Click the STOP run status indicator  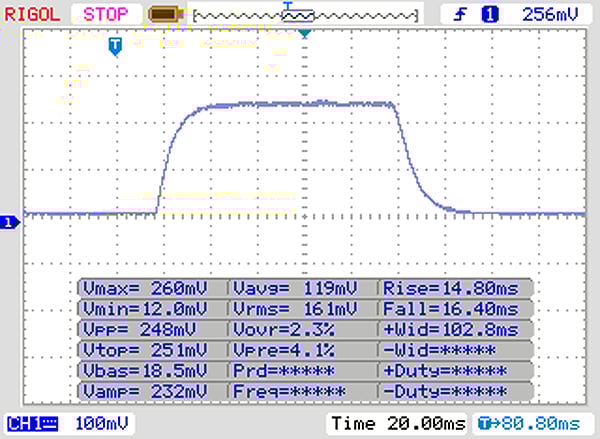click(x=106, y=15)
